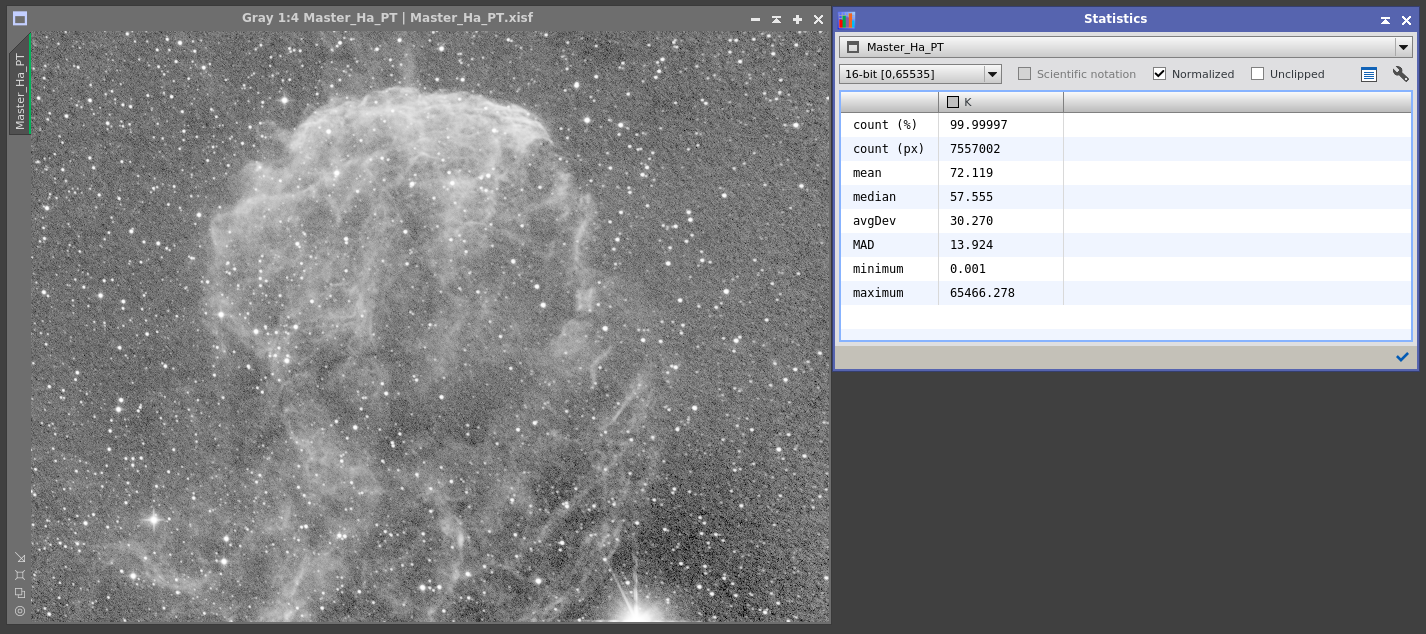Select the 'maximum' row label
Screen dimensions: 1426x634
878,293
